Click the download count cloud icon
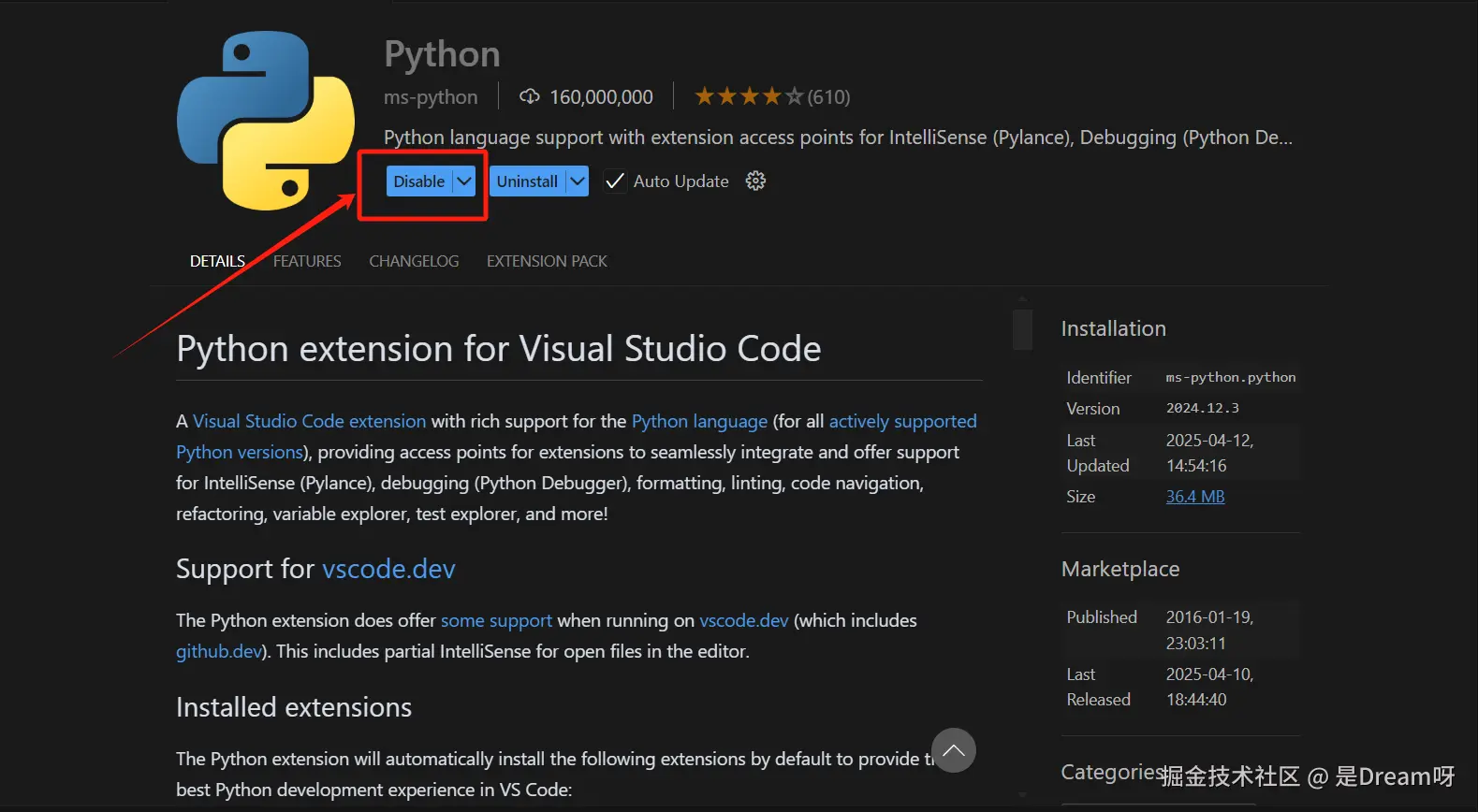Image resolution: width=1478 pixels, height=812 pixels. pos(530,96)
